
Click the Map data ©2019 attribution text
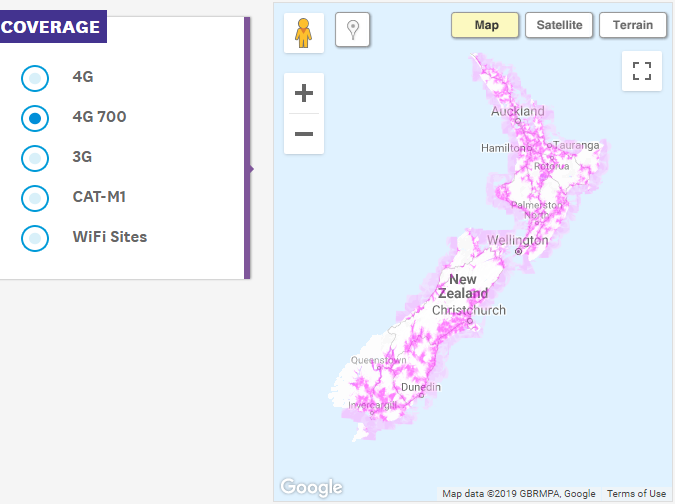[519, 493]
